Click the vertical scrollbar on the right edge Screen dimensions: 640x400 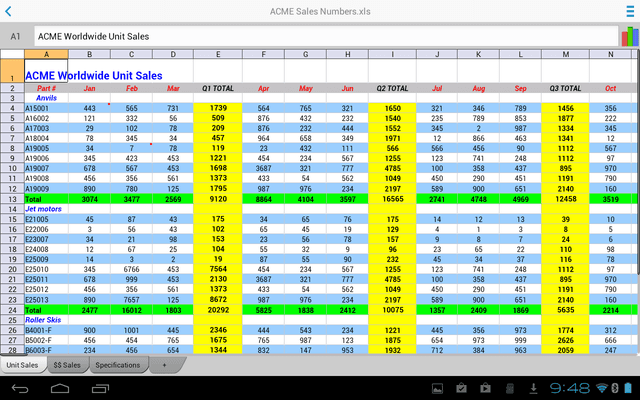(638, 163)
